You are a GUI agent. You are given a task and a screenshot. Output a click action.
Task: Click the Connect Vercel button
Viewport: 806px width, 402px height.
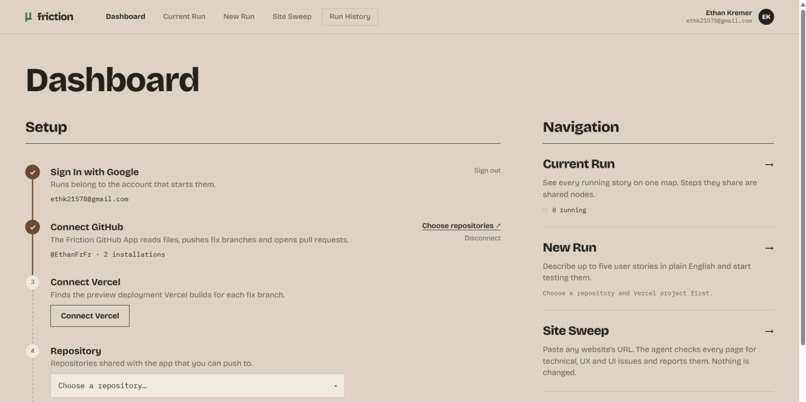coord(90,316)
